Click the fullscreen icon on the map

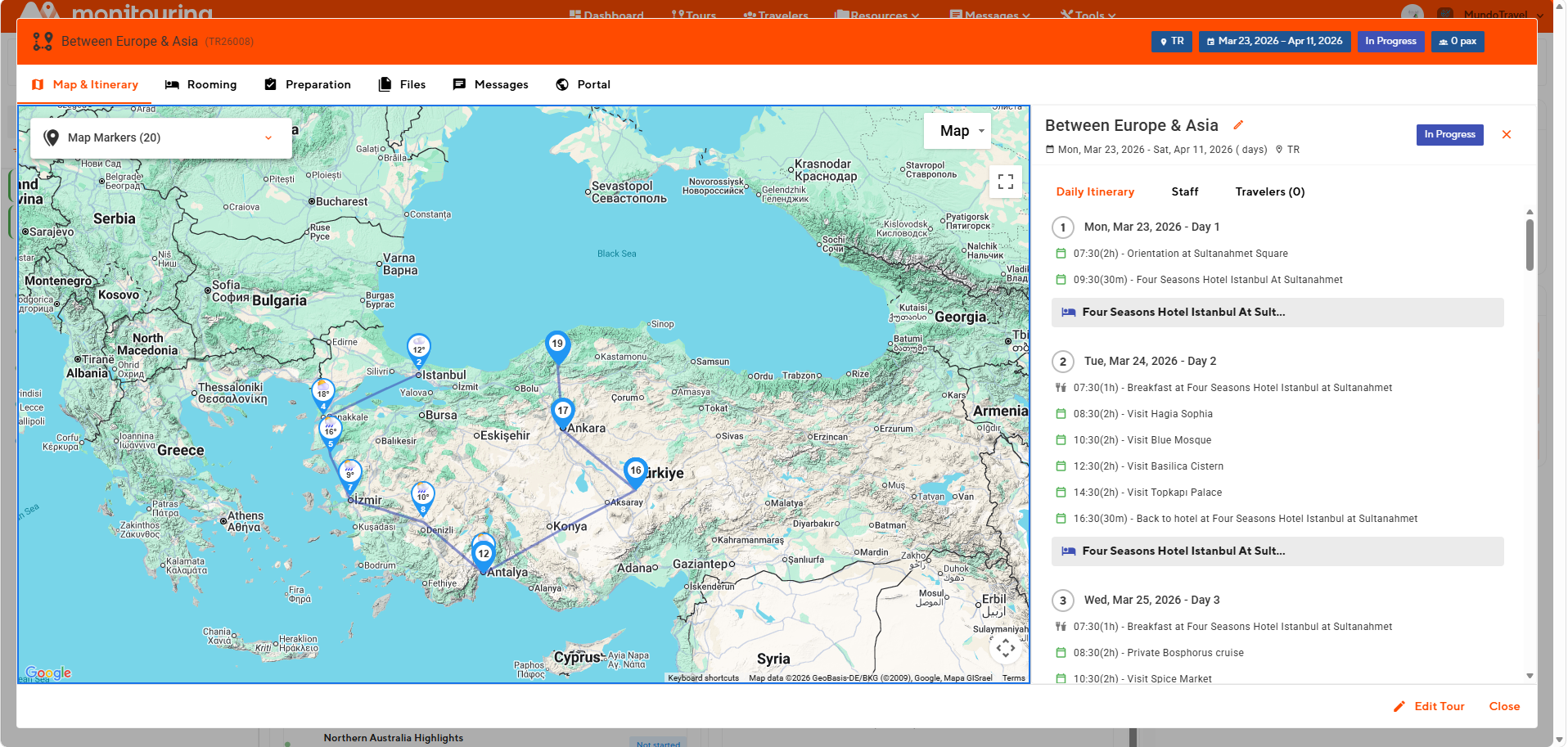tap(1005, 182)
